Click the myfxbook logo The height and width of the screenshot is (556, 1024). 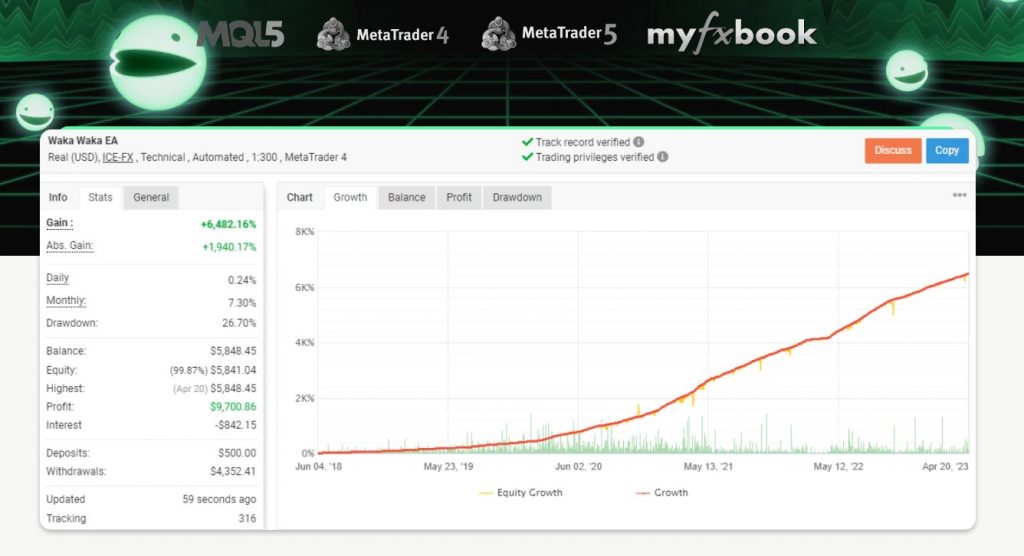coord(731,33)
